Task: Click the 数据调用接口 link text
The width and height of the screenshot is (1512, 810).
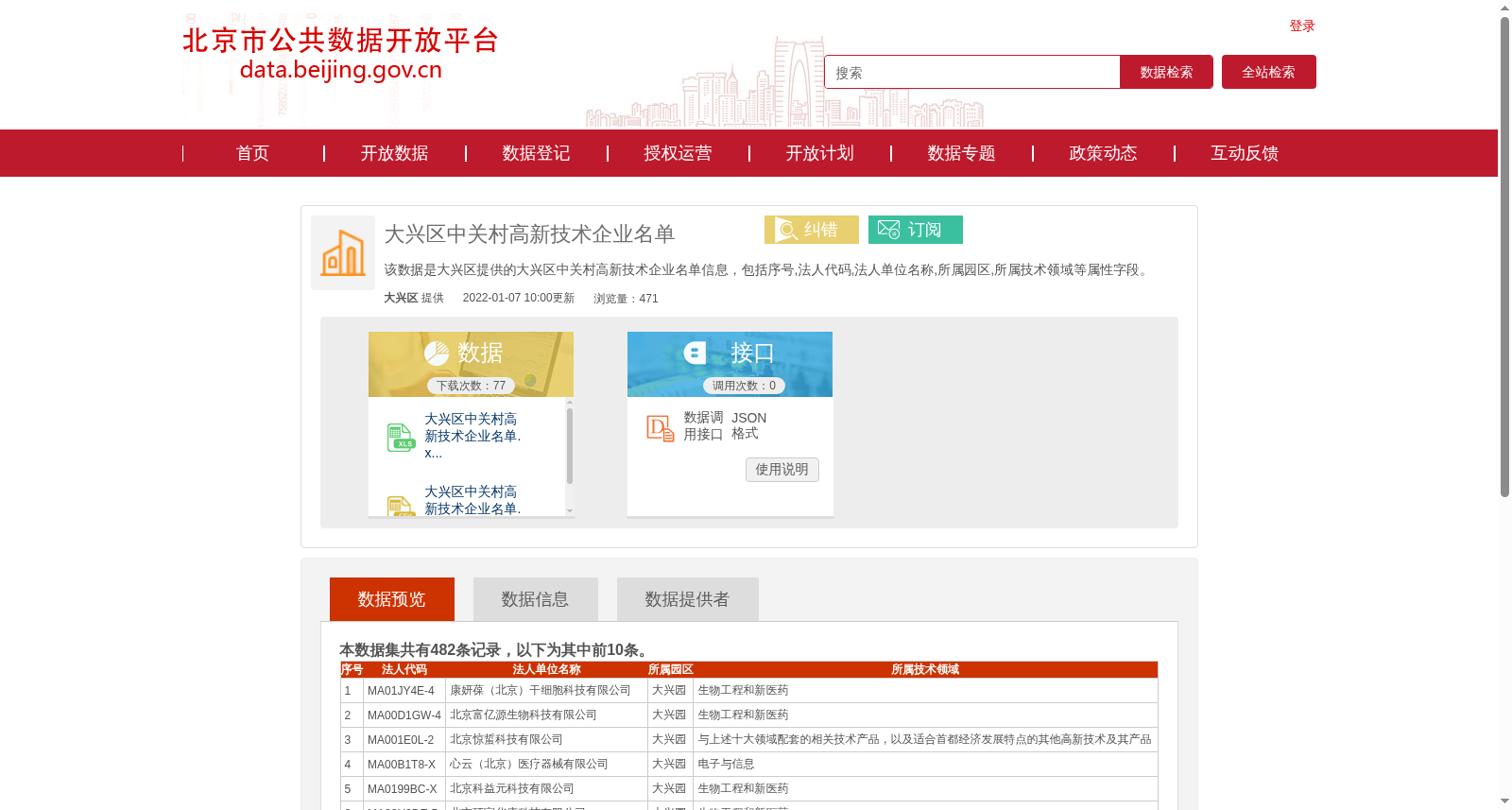Action: (703, 425)
